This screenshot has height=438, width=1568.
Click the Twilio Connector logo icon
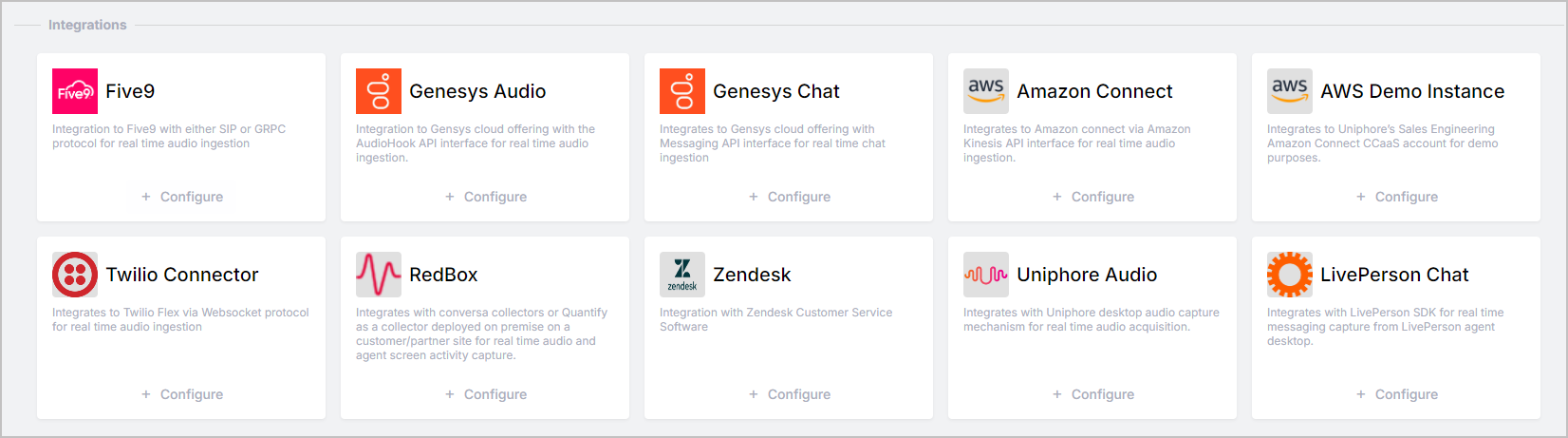(x=75, y=275)
